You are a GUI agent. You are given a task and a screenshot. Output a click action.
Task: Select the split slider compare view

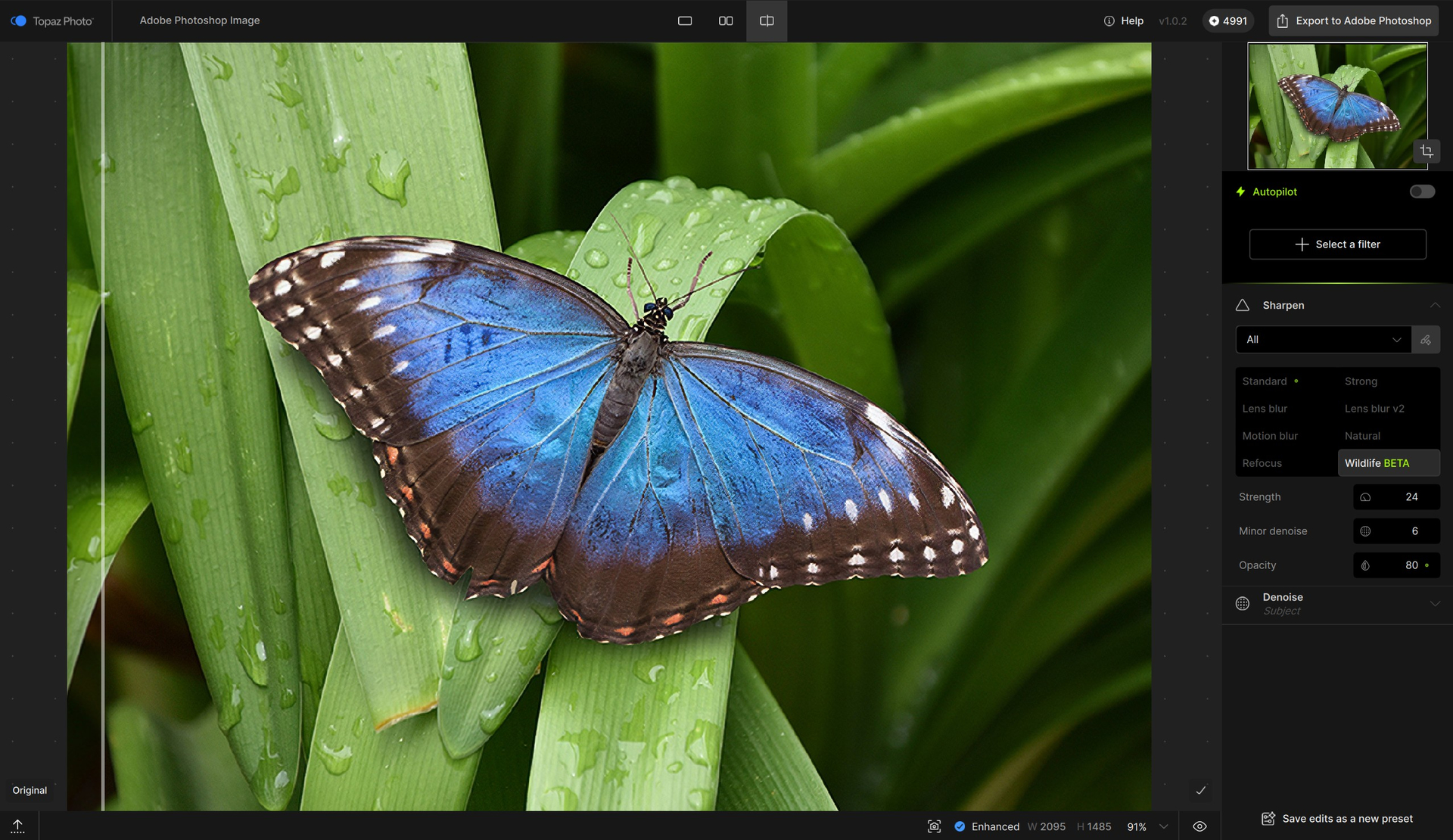(x=767, y=20)
